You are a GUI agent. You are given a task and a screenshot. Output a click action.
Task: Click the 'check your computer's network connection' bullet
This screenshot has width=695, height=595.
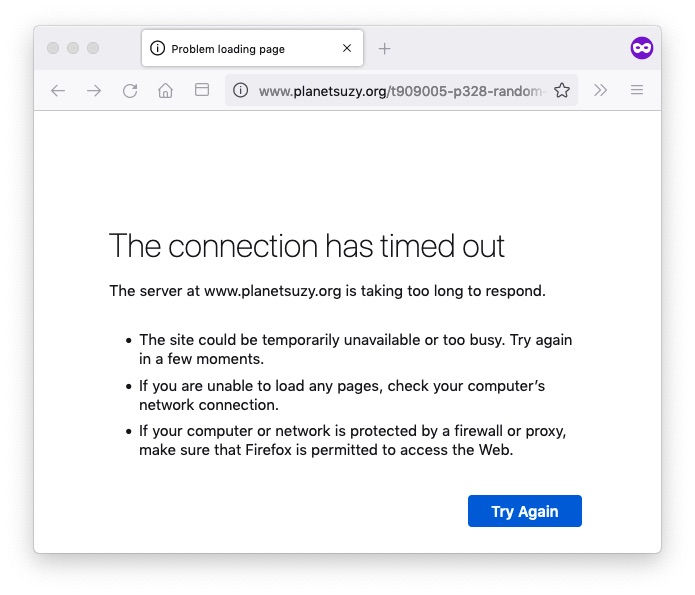342,395
